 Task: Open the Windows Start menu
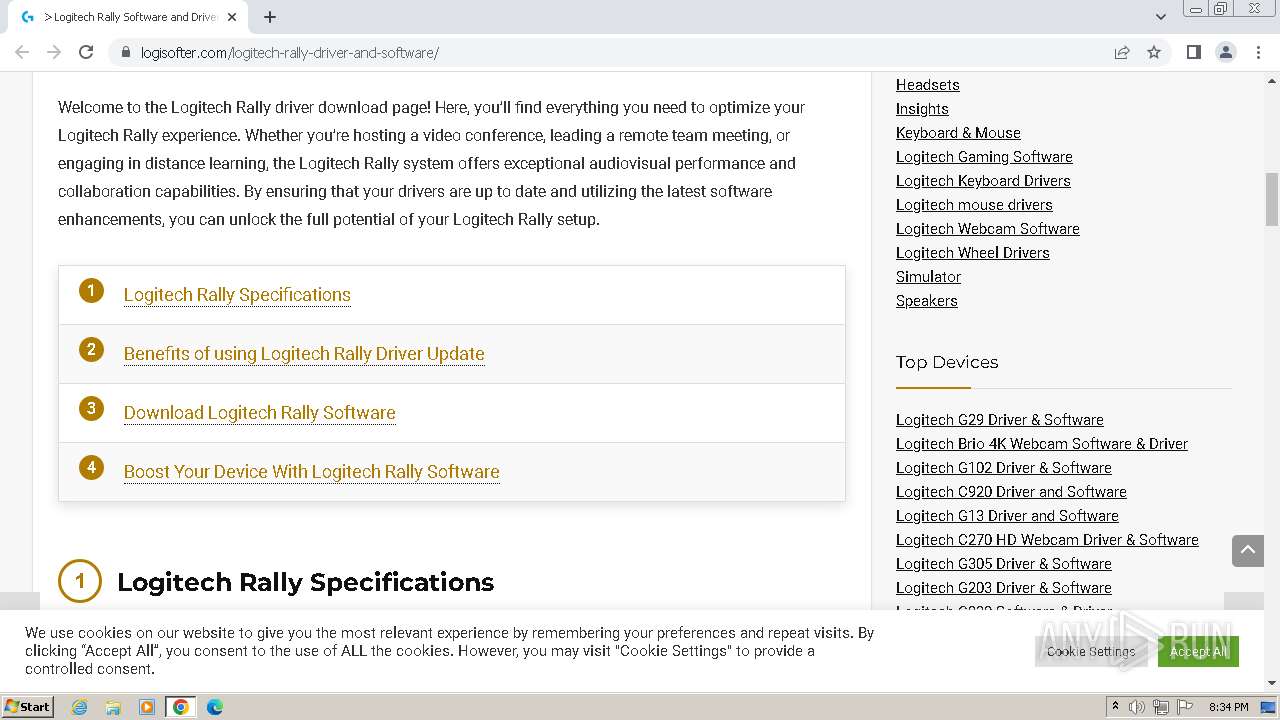click(x=27, y=706)
